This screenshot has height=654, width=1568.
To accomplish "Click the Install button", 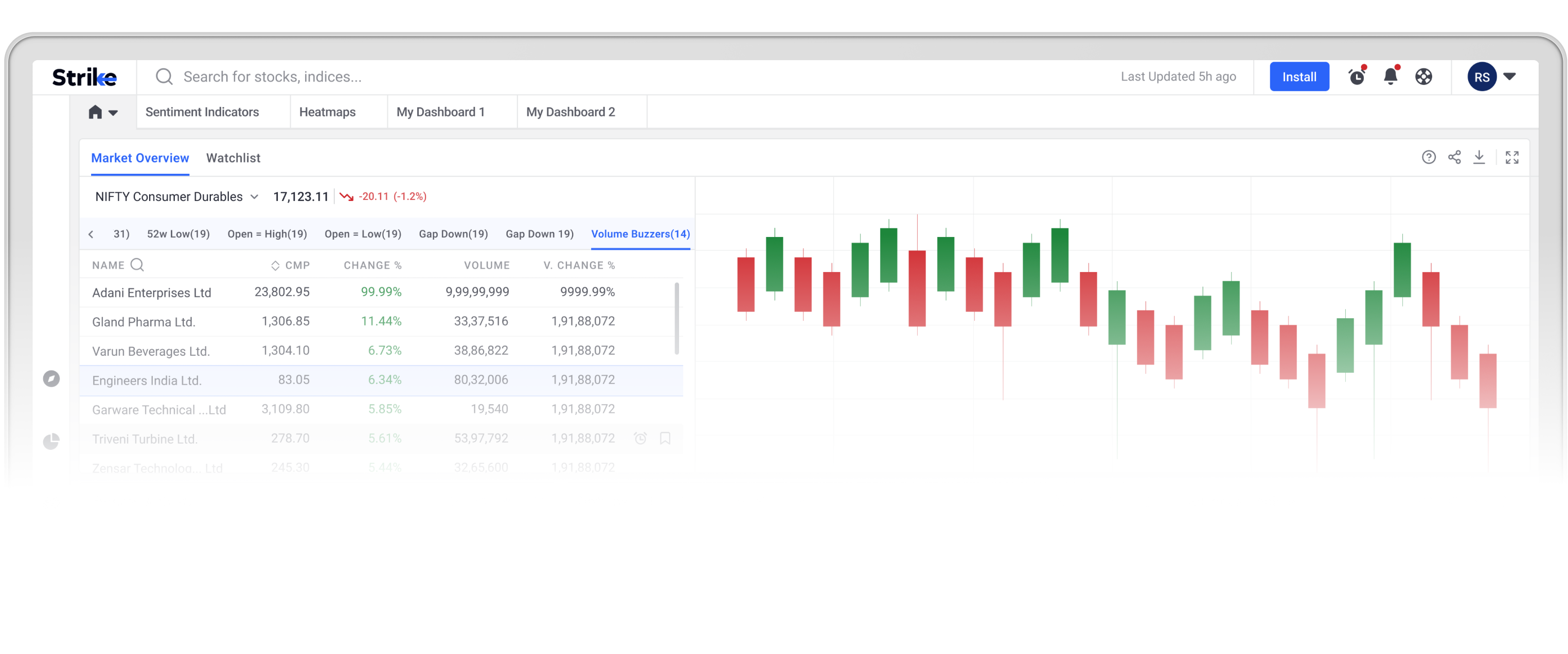I will [1299, 77].
